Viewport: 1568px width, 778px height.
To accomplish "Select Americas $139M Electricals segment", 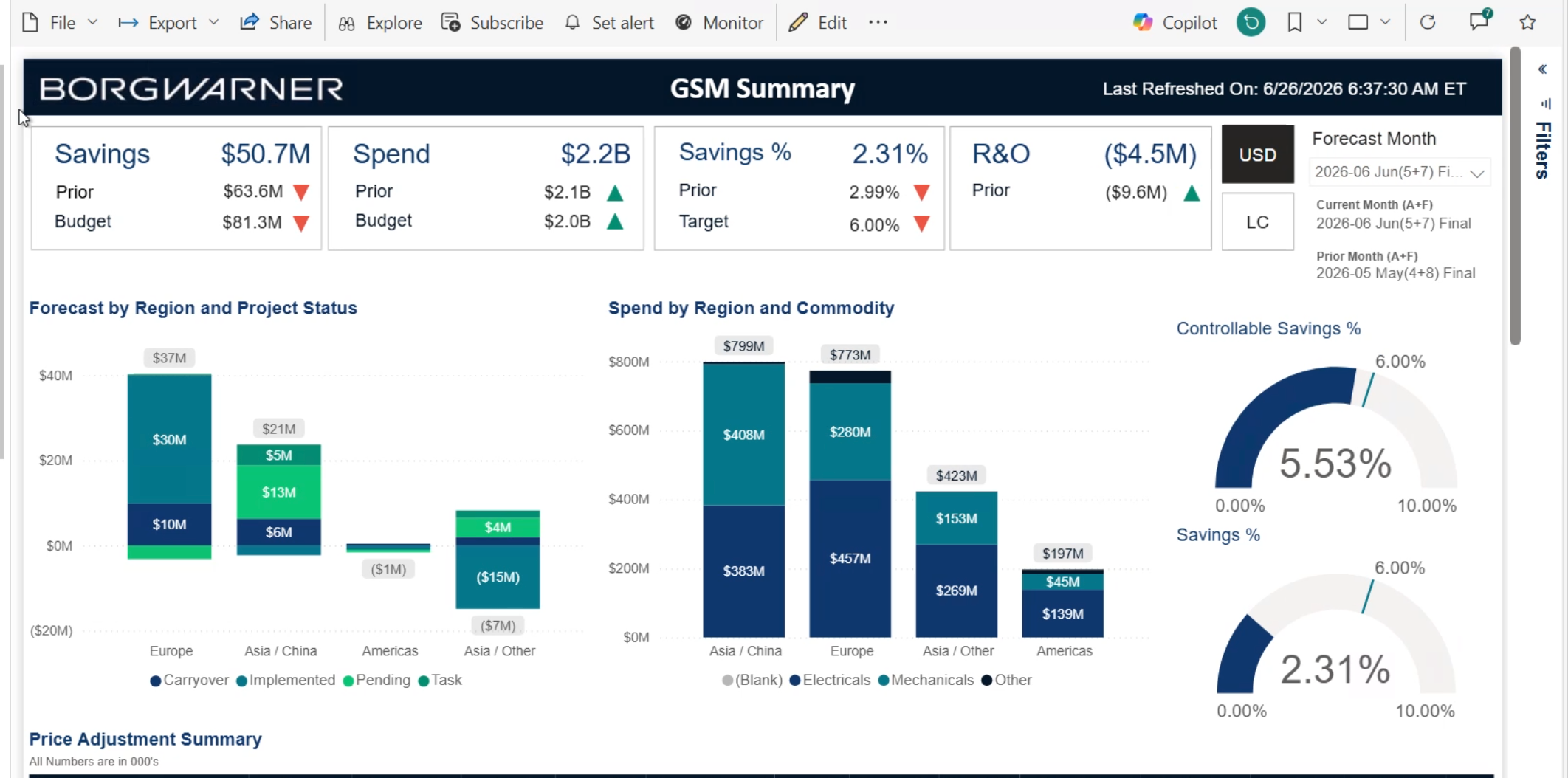I will tap(1062, 614).
